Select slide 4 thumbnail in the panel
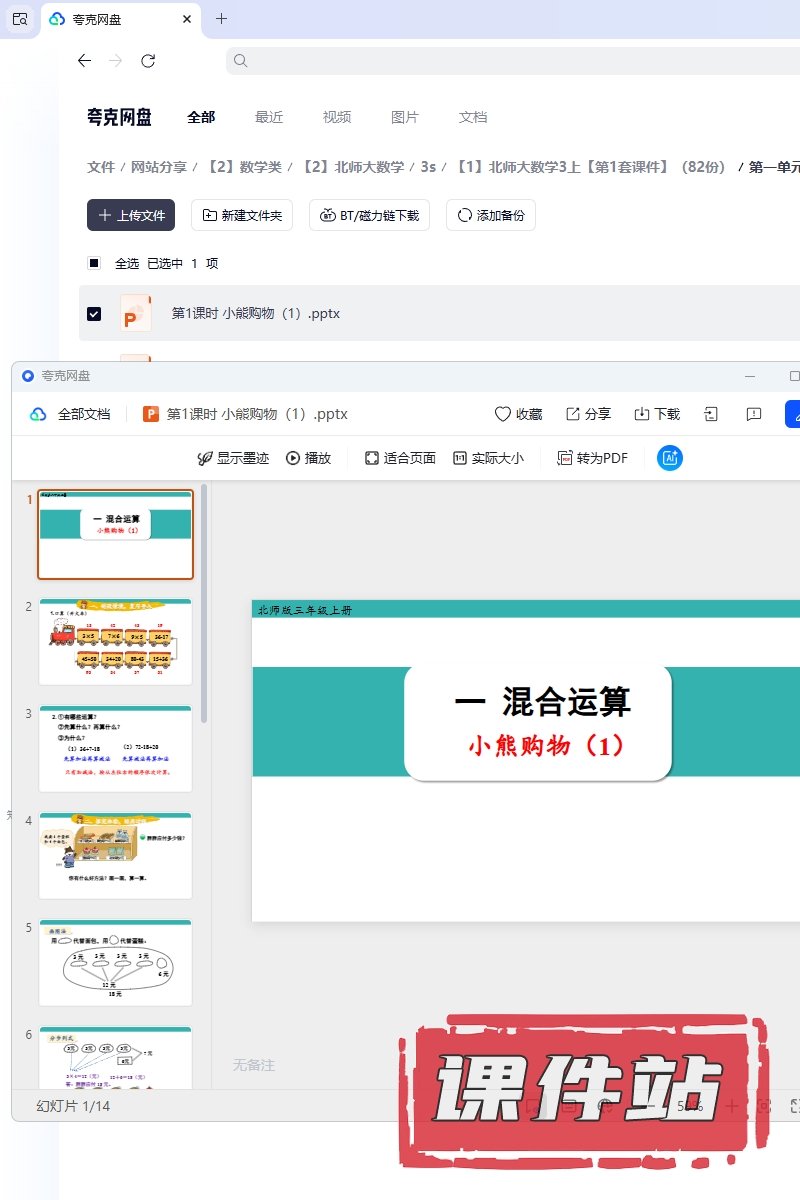 115,855
